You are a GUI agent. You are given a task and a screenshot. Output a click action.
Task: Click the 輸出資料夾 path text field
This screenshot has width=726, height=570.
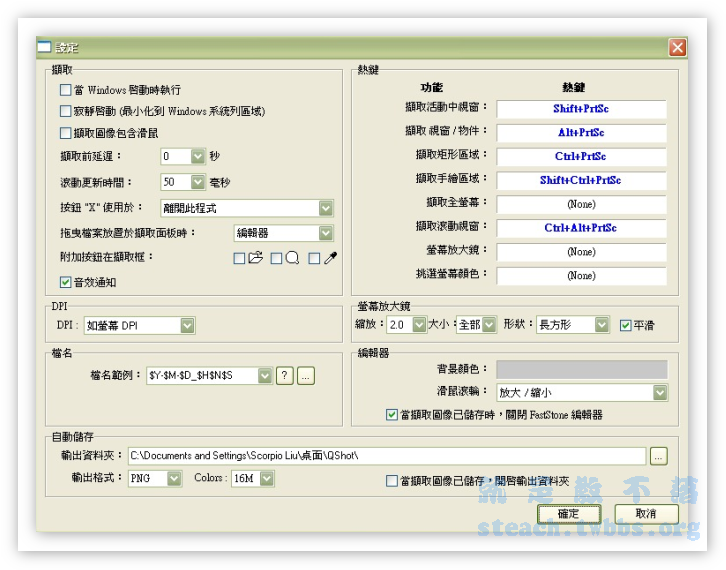385,456
